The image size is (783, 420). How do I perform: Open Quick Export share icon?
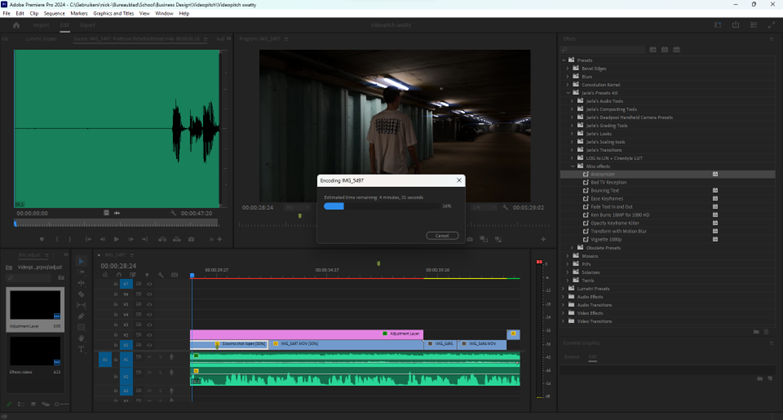click(x=736, y=25)
